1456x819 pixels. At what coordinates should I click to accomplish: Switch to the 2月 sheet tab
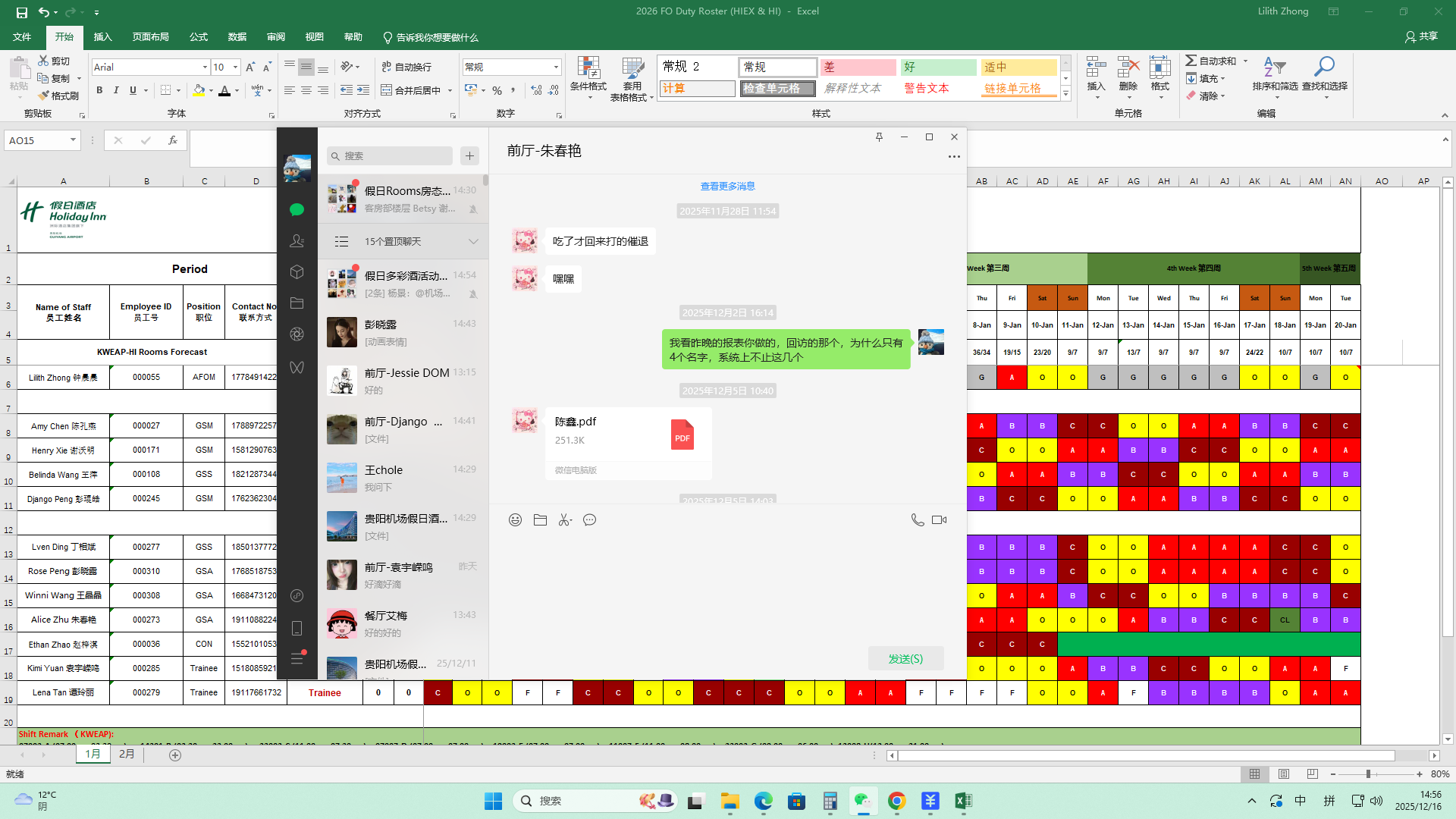[127, 754]
